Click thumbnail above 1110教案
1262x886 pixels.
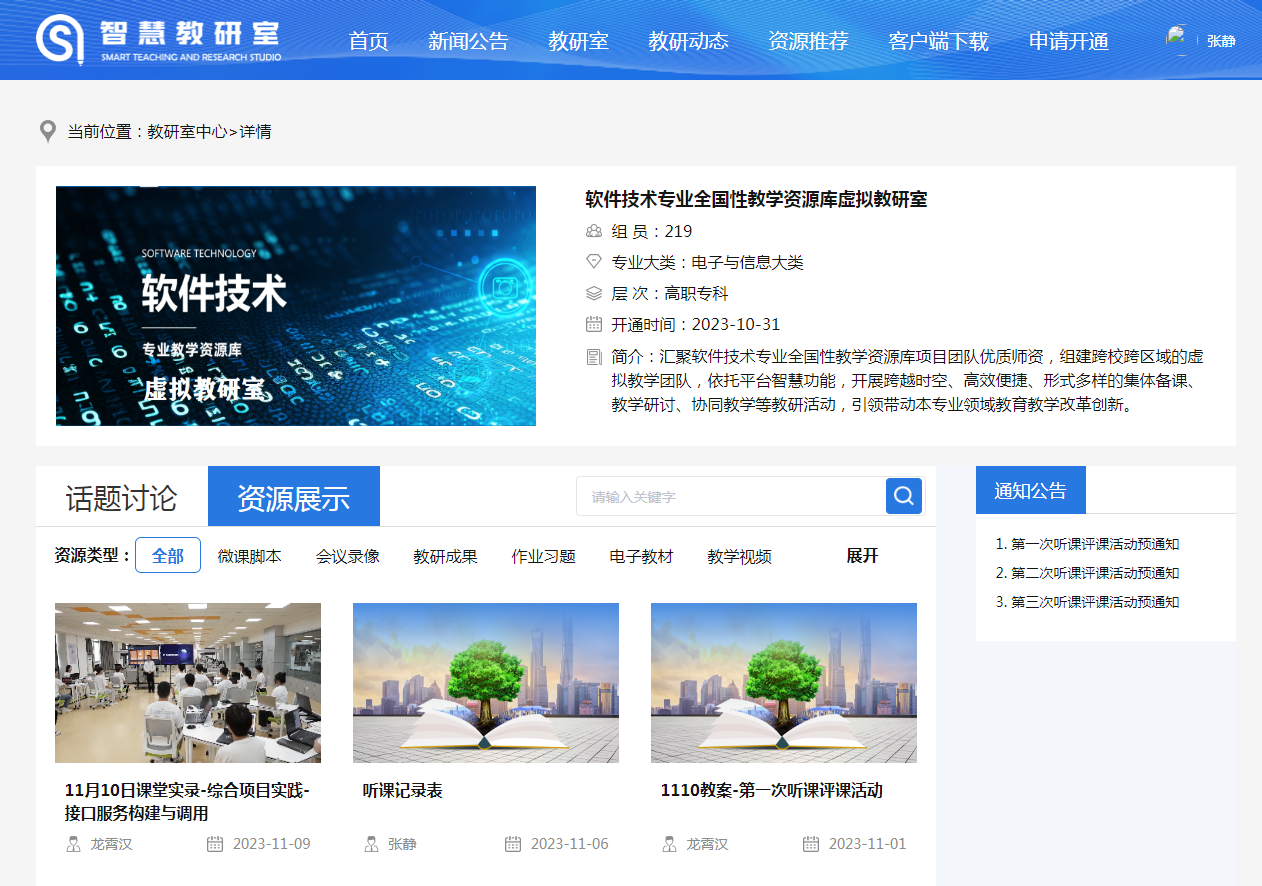click(784, 683)
